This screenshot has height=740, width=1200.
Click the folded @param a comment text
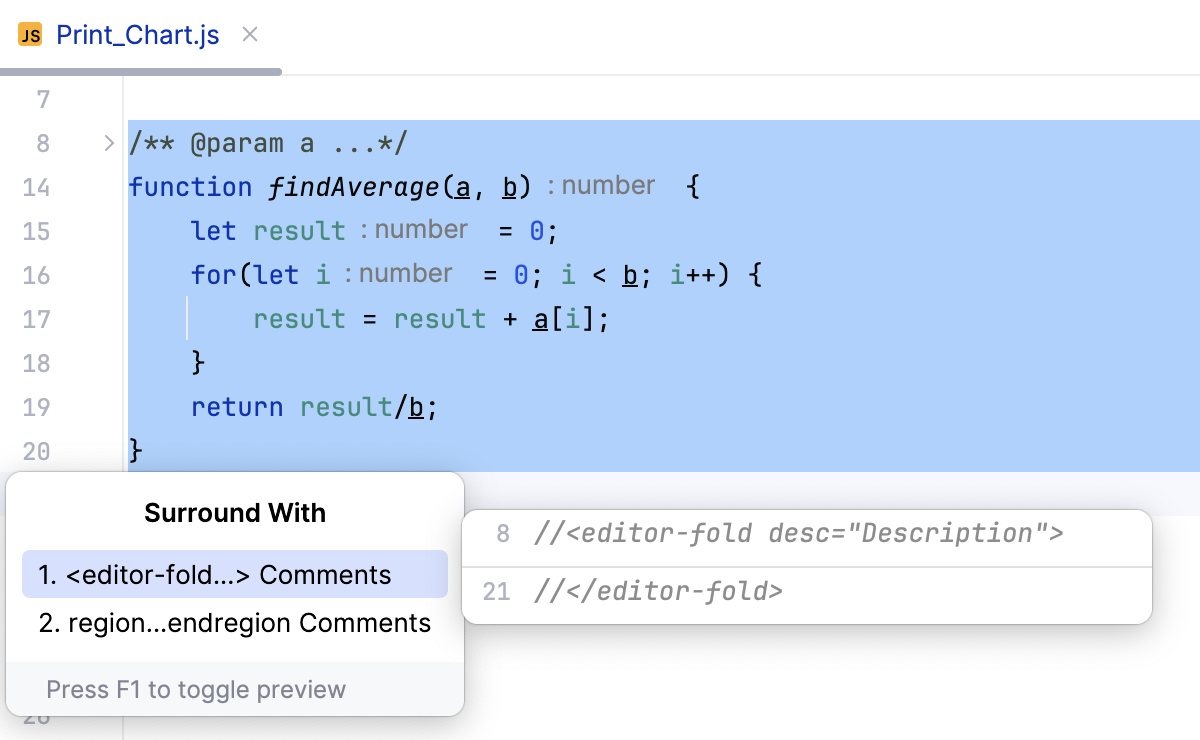coord(268,143)
